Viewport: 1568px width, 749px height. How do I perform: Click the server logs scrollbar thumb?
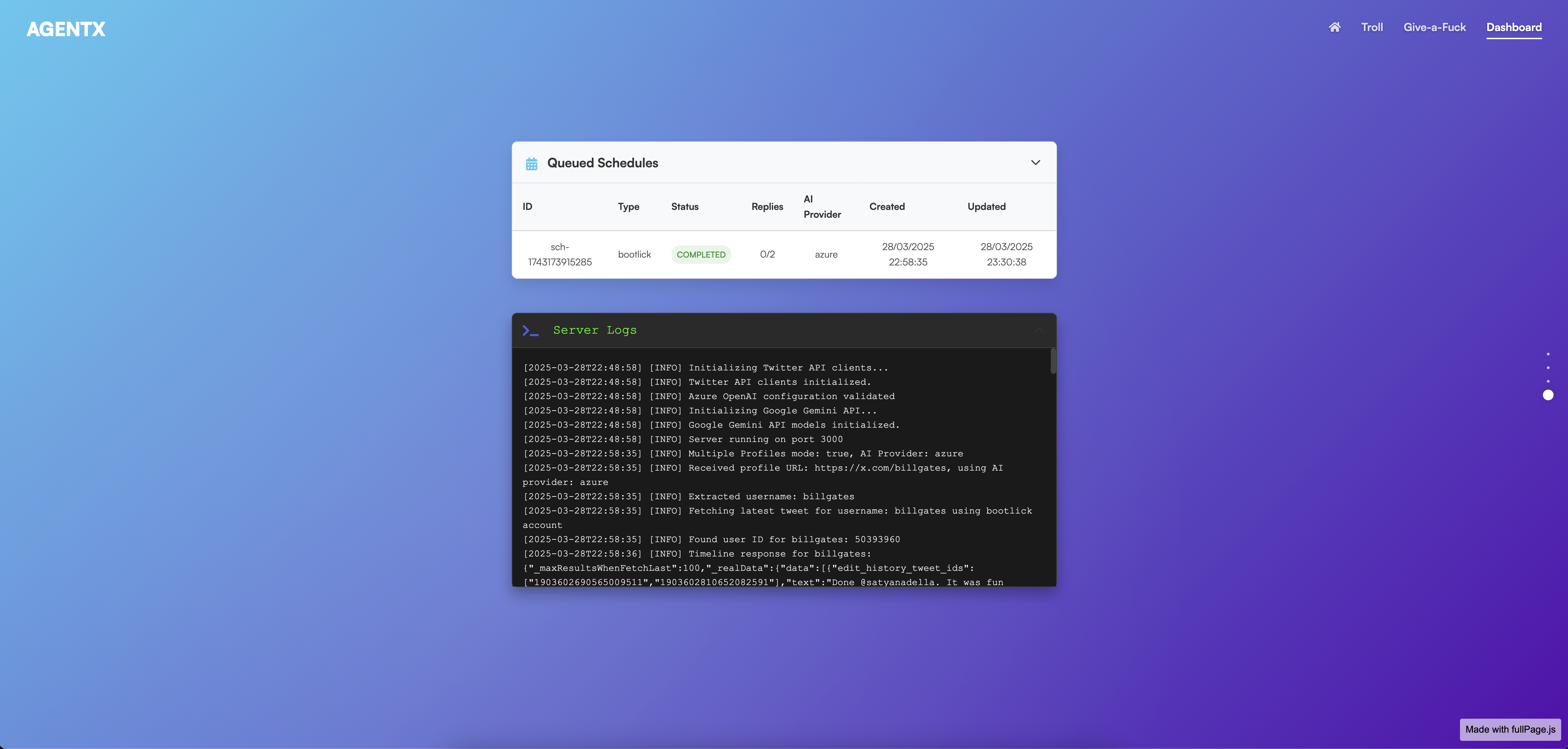(x=1053, y=361)
